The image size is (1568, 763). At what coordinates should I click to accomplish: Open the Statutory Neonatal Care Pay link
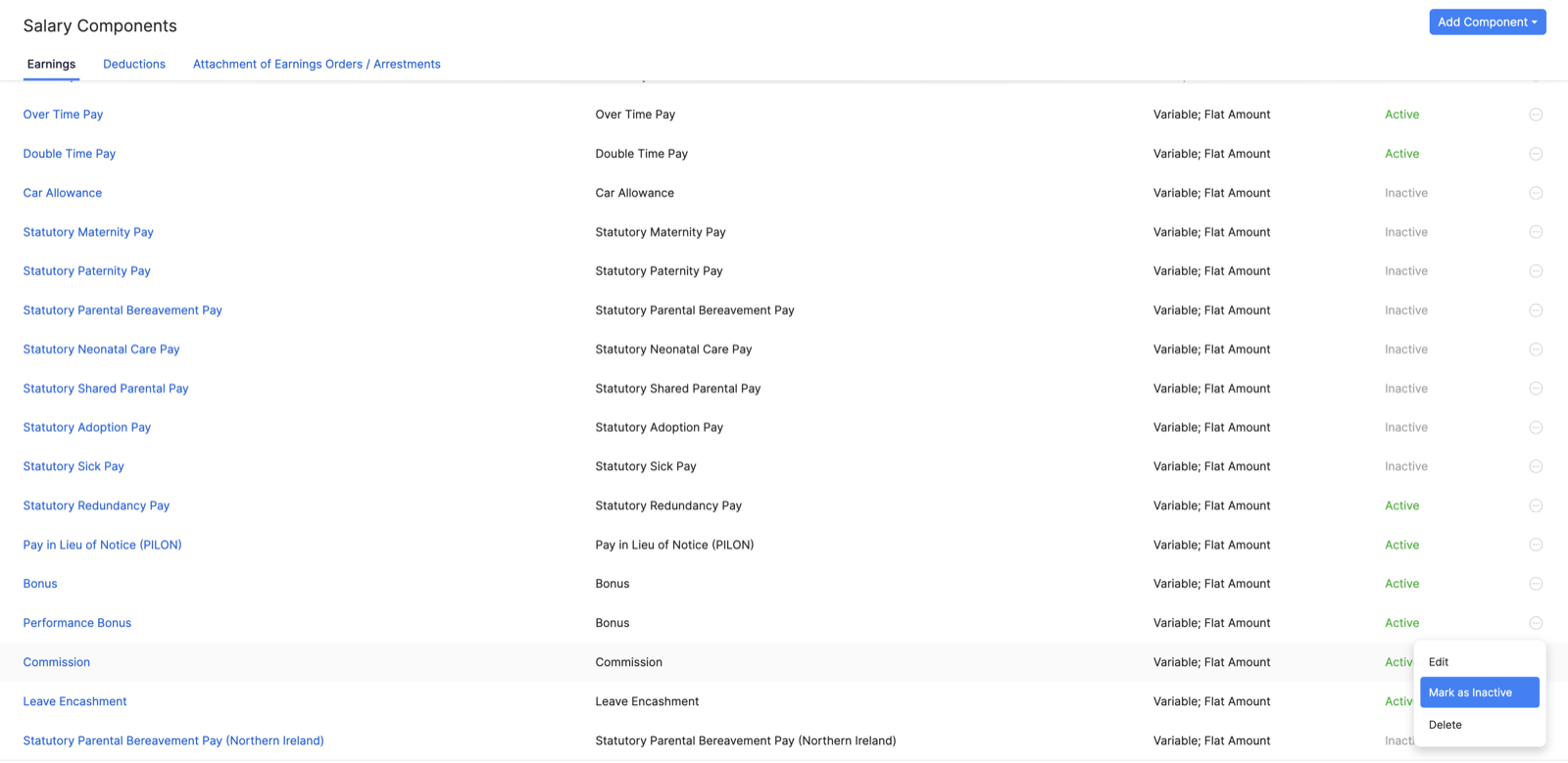click(x=101, y=350)
